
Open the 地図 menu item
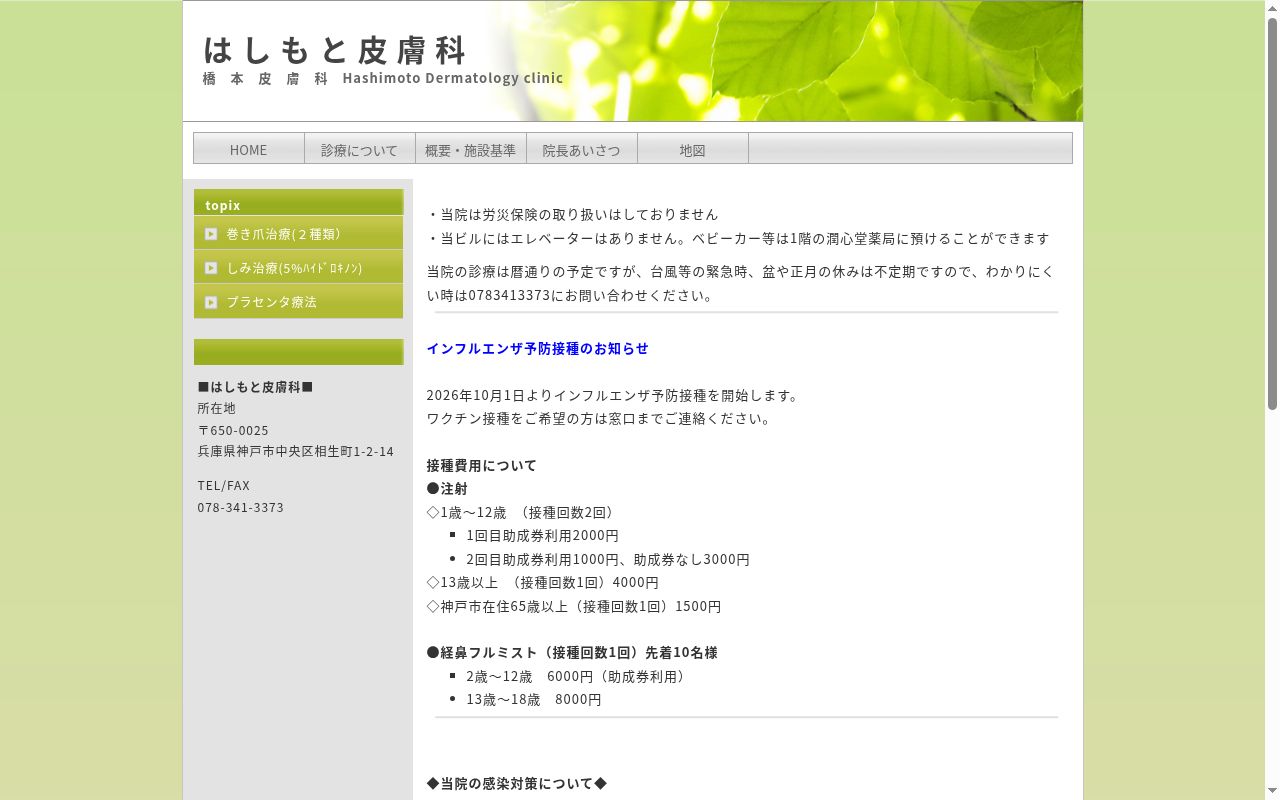(x=693, y=149)
